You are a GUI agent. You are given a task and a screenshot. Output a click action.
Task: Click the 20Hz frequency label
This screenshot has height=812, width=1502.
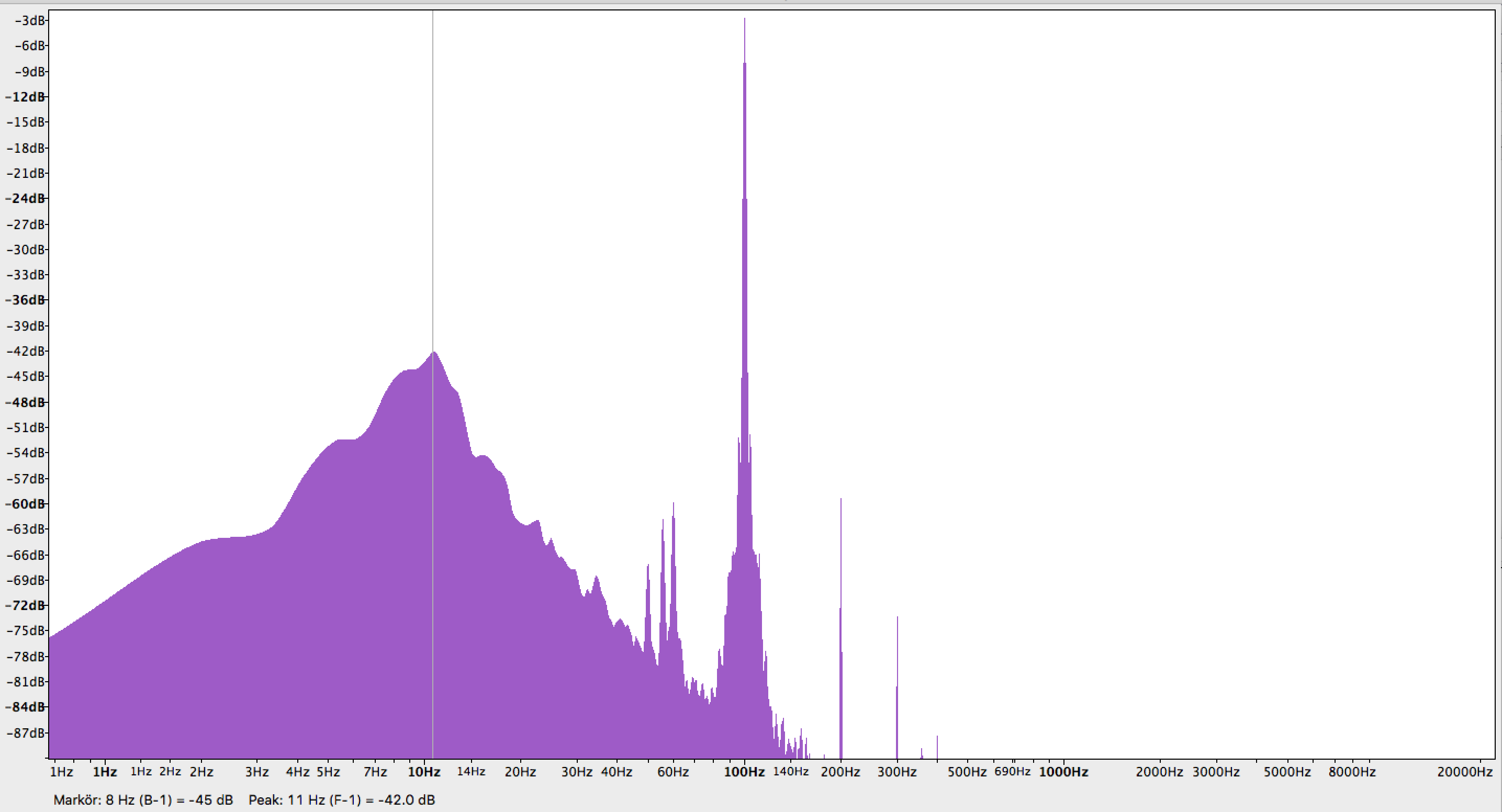click(x=520, y=772)
